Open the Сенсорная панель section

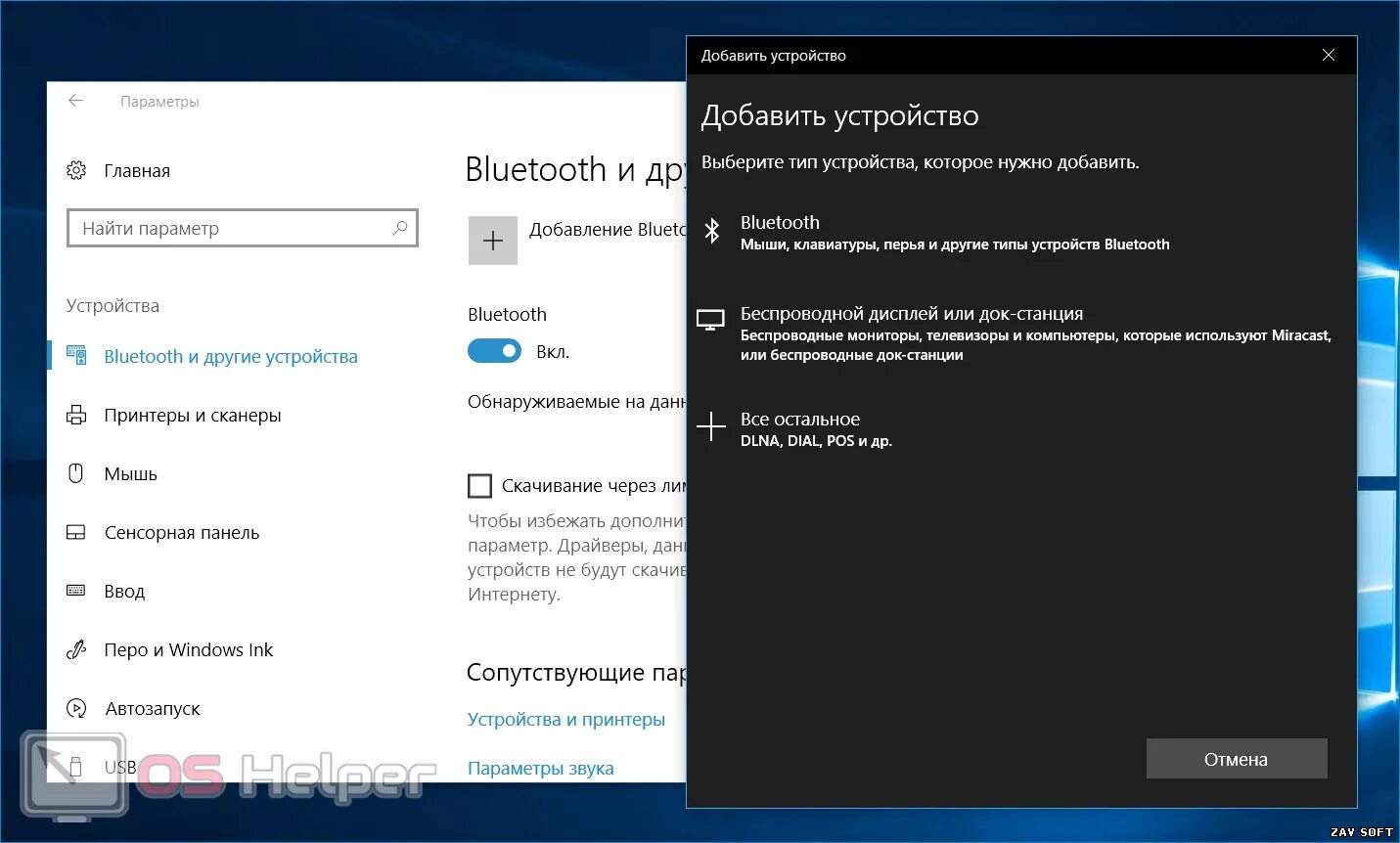182,532
